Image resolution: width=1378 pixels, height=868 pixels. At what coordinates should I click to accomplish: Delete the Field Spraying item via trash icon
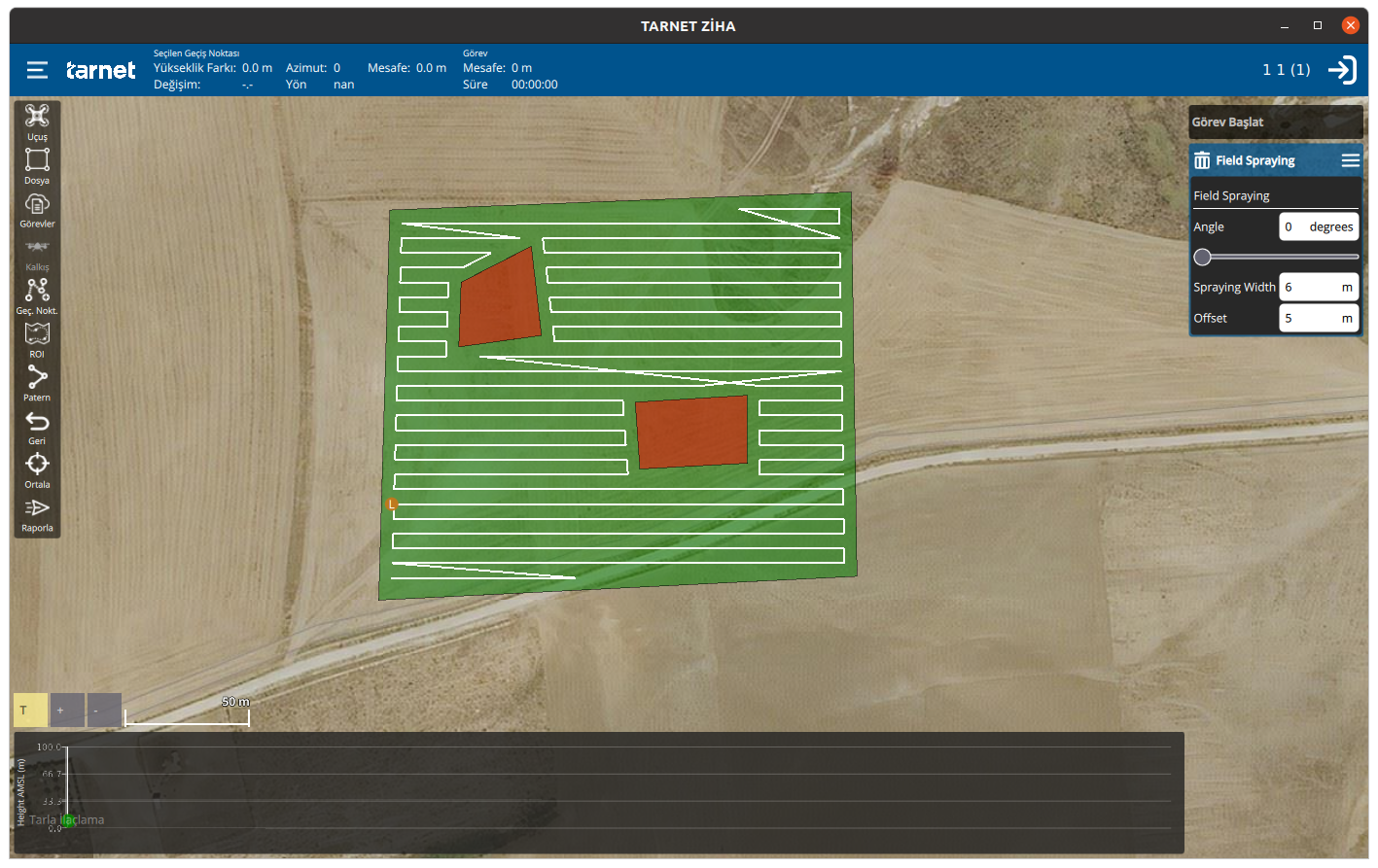point(1203,160)
